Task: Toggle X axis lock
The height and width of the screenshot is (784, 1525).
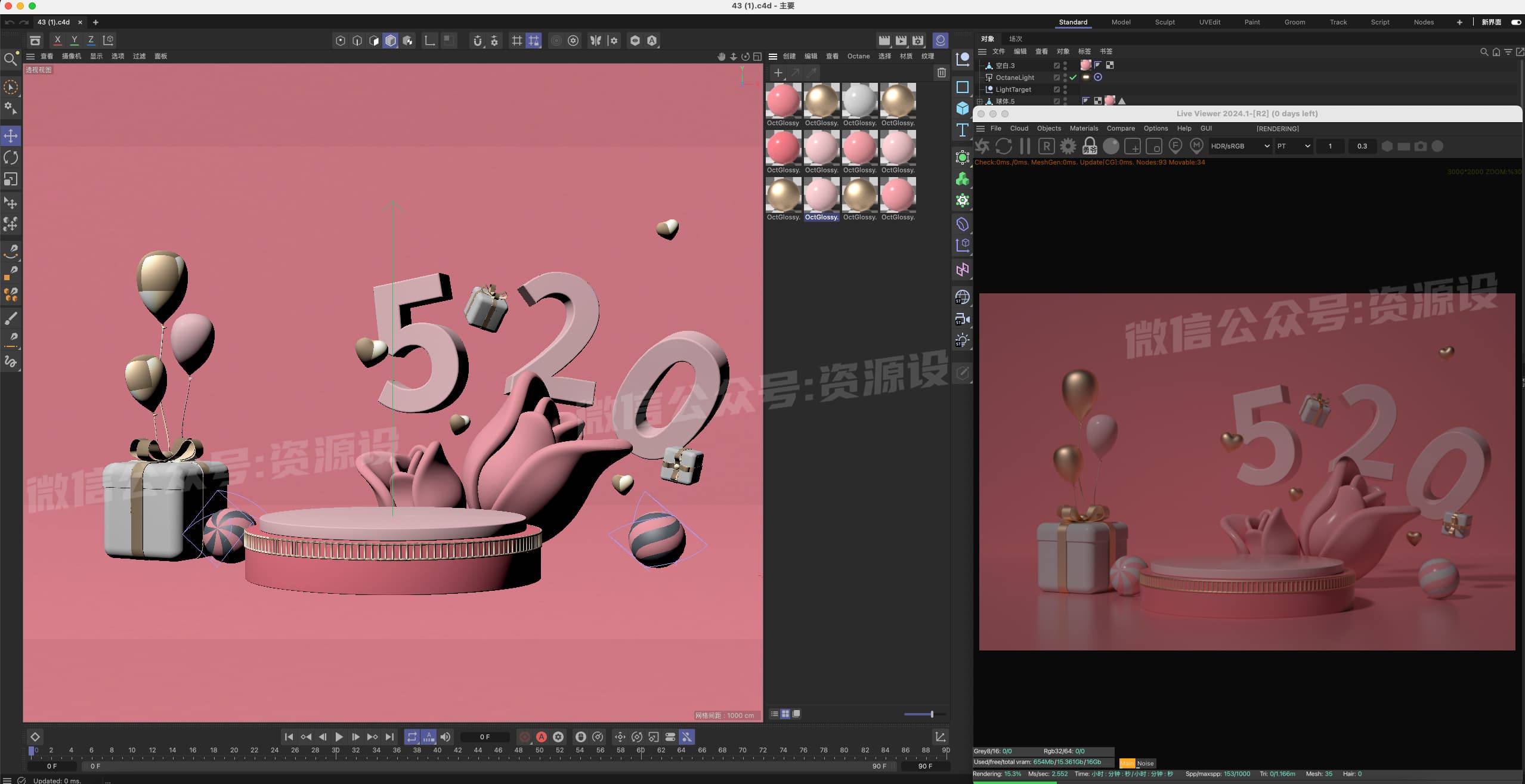Action: click(x=57, y=41)
